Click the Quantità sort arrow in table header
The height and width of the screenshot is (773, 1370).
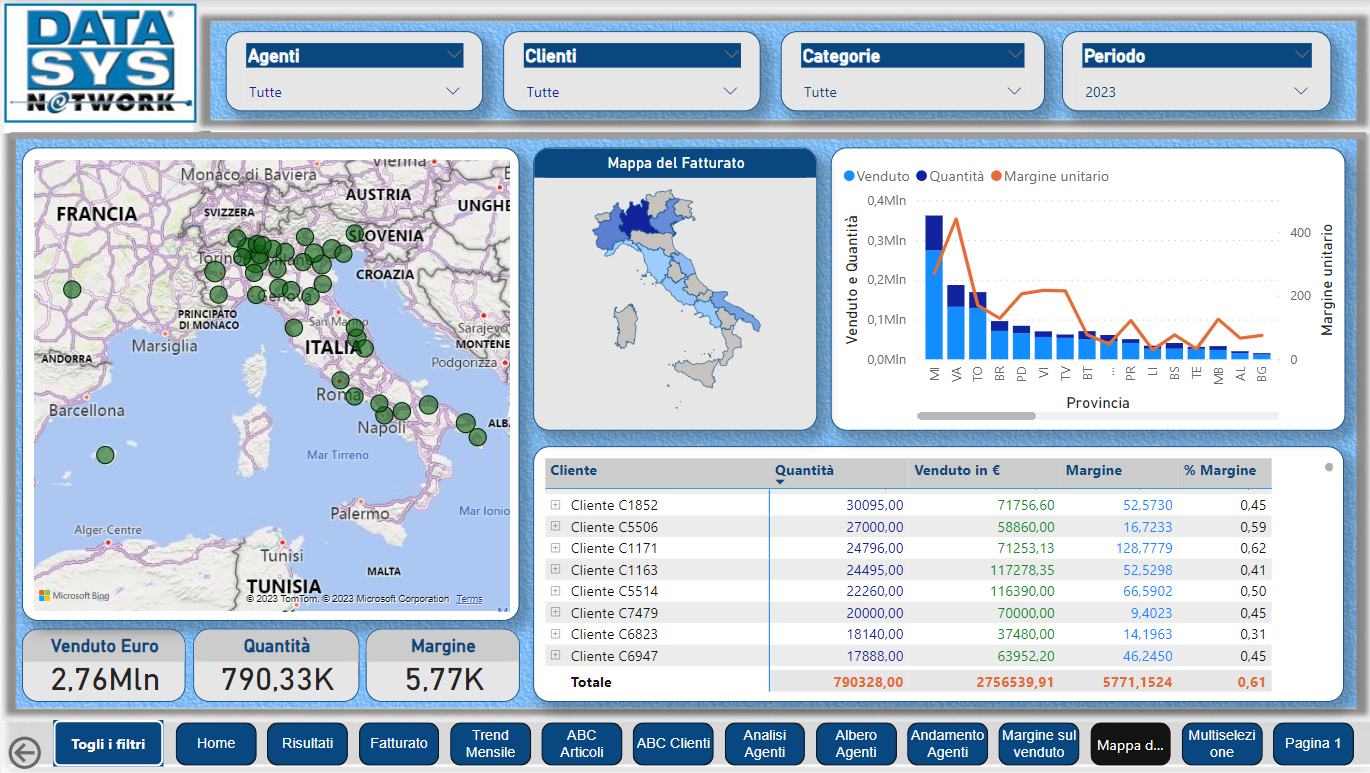click(780, 482)
